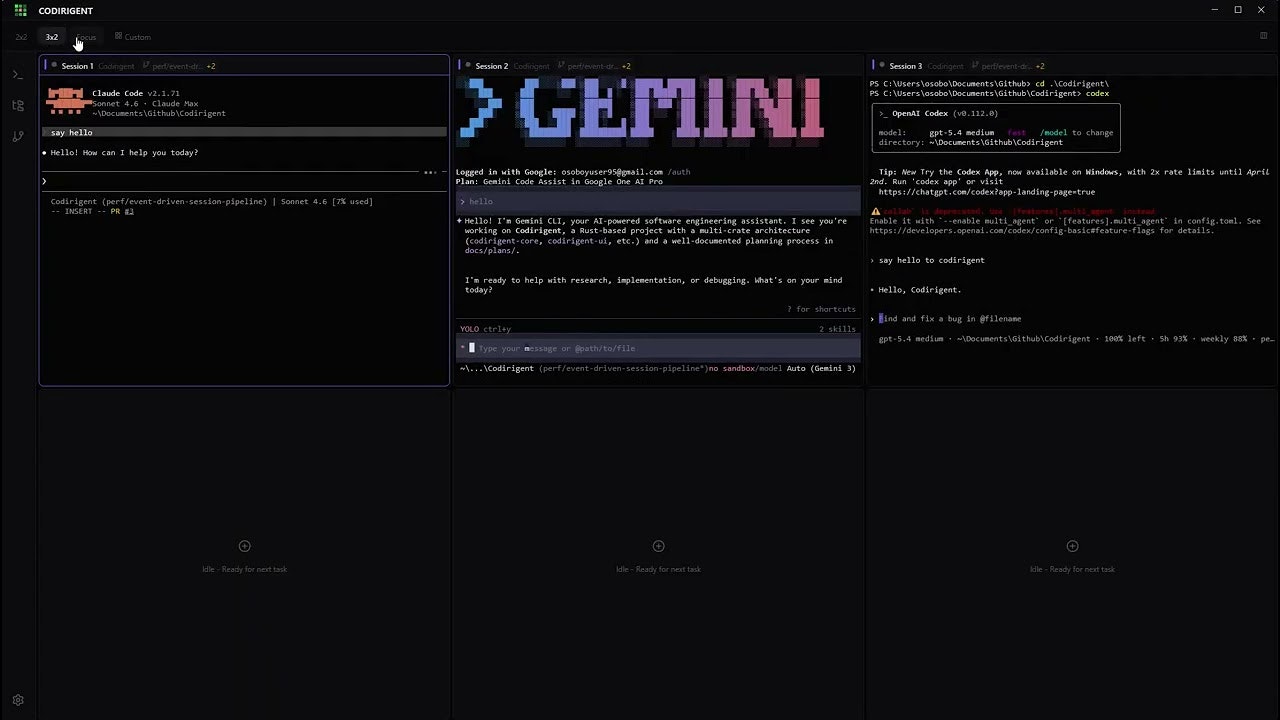The width and height of the screenshot is (1280, 720).
Task: Click the Codirigent grid logo in the title bar
Action: (x=20, y=10)
